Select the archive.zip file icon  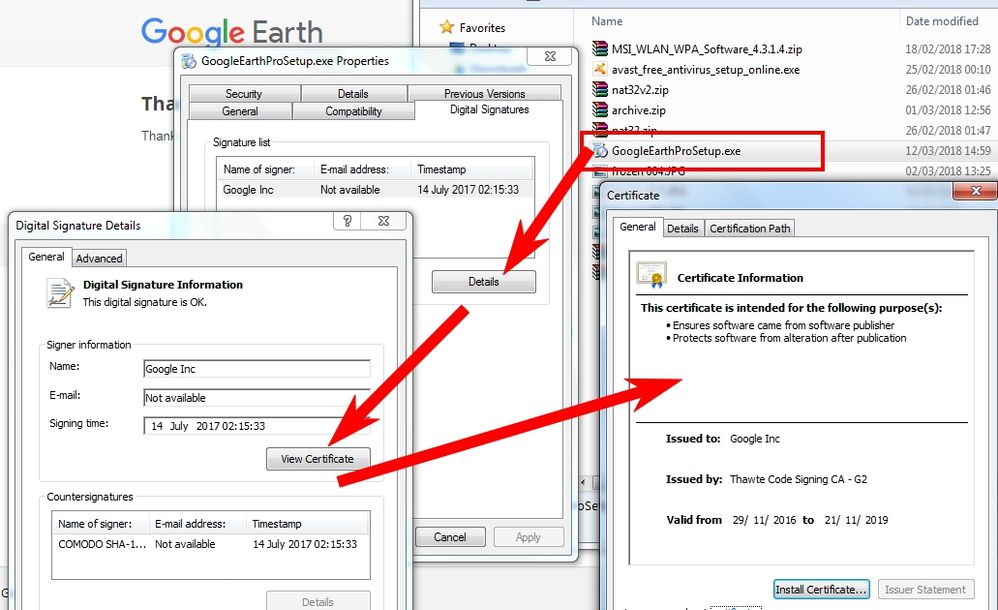click(x=600, y=111)
